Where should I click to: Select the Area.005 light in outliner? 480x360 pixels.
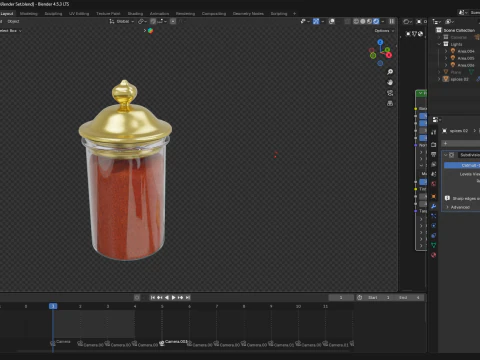pos(466,58)
